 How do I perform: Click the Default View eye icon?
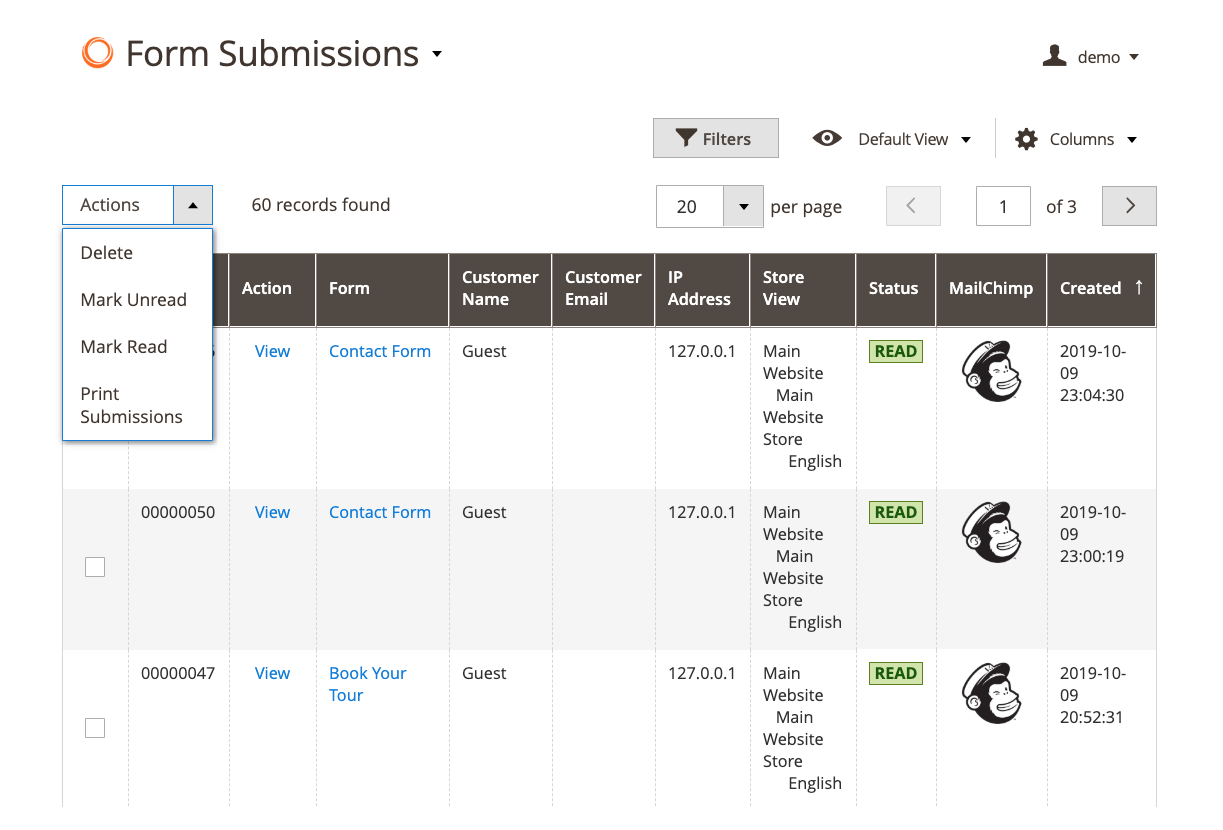pyautogui.click(x=827, y=139)
